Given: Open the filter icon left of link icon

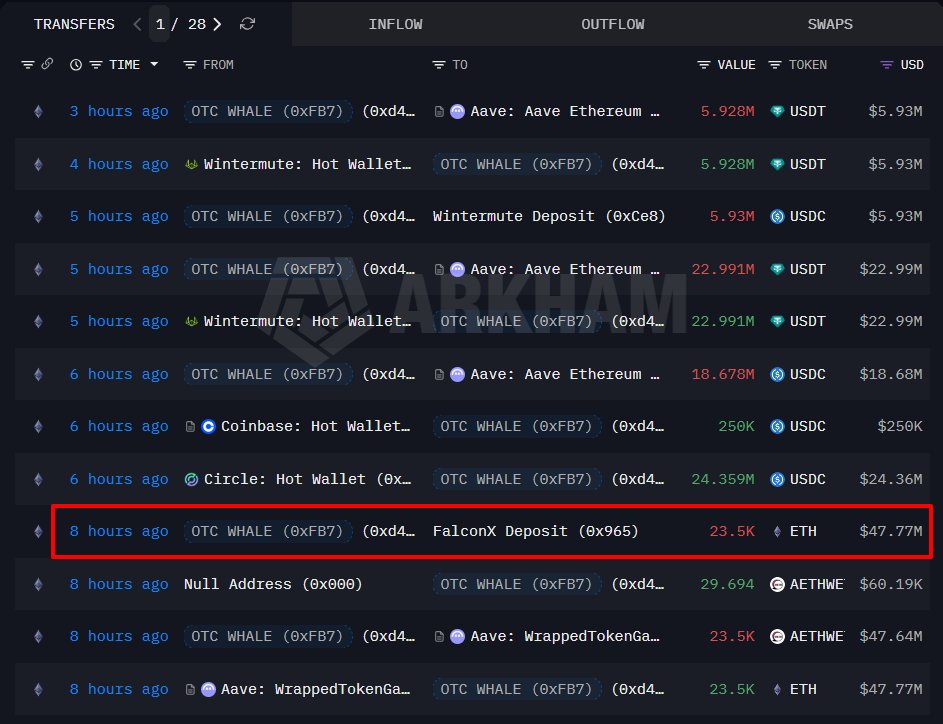Looking at the screenshot, I should pyautogui.click(x=28, y=64).
